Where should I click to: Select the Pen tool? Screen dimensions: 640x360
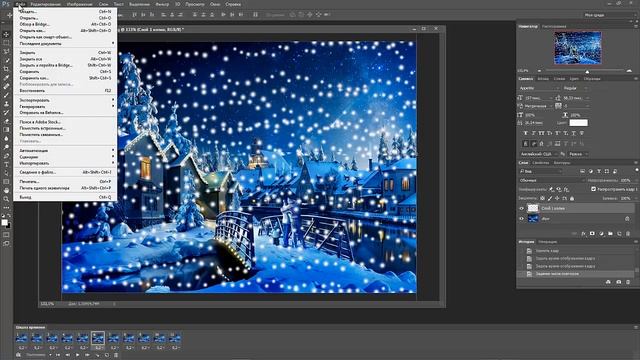(x=6, y=156)
